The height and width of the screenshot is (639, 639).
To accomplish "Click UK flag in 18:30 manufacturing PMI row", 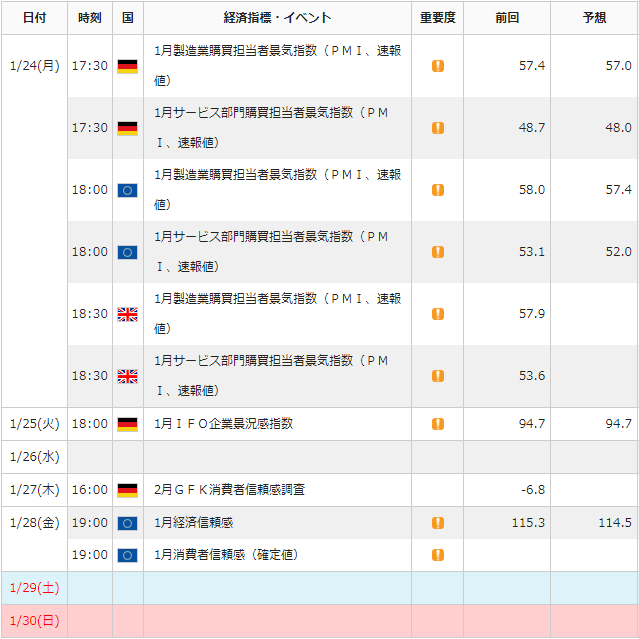I will [x=128, y=314].
